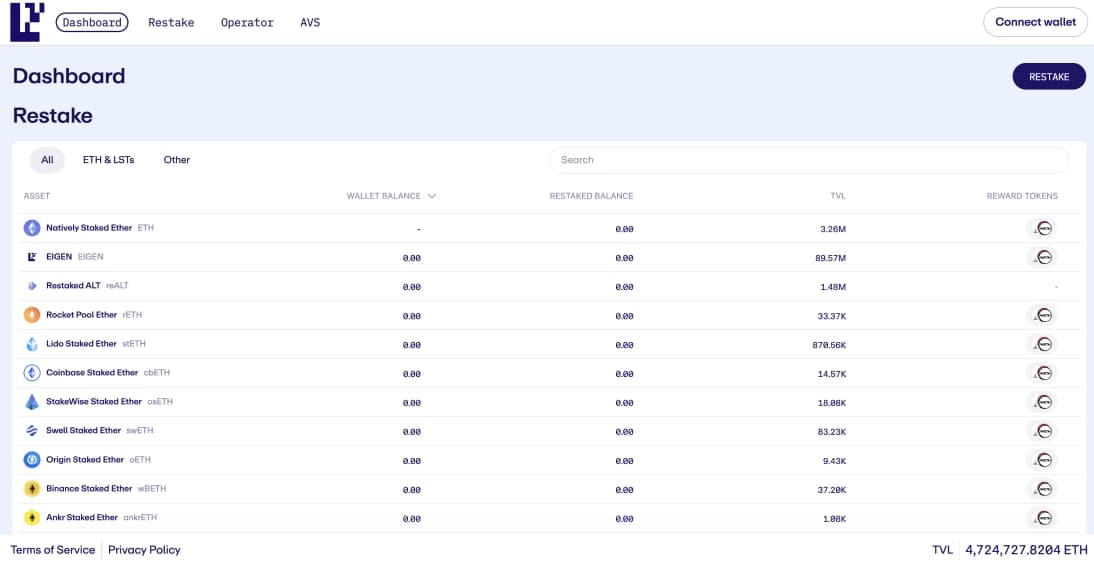The width and height of the screenshot is (1094, 562).
Task: Open the Operator page in navigation
Action: [247, 22]
